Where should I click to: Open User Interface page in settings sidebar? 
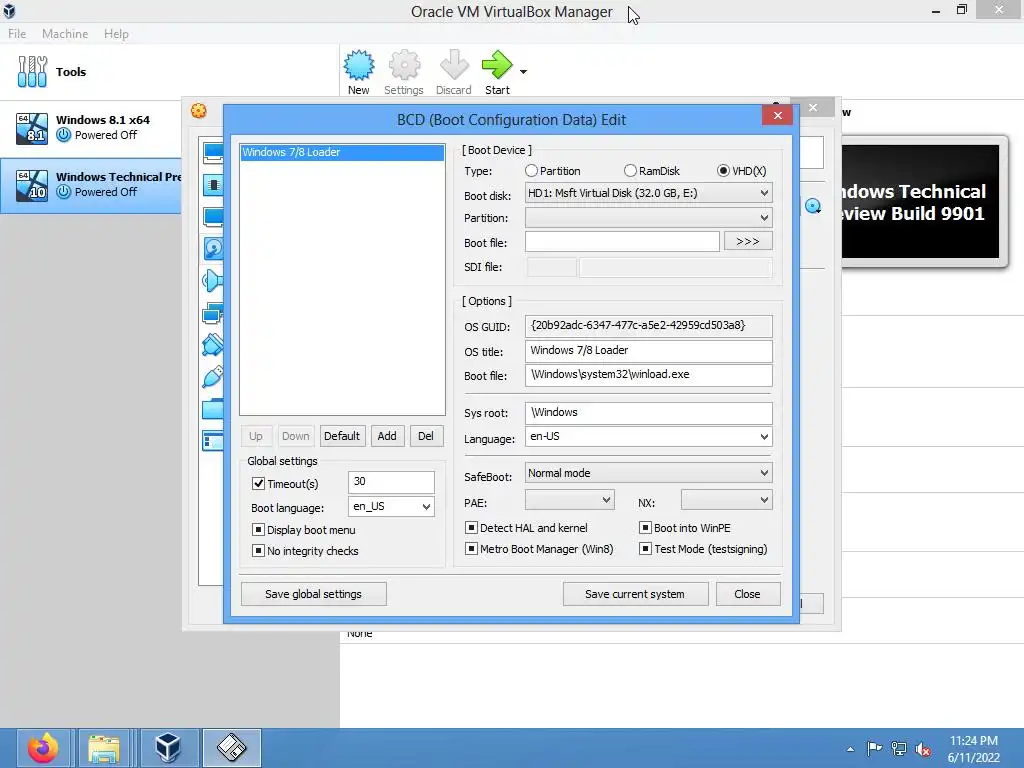[213, 441]
